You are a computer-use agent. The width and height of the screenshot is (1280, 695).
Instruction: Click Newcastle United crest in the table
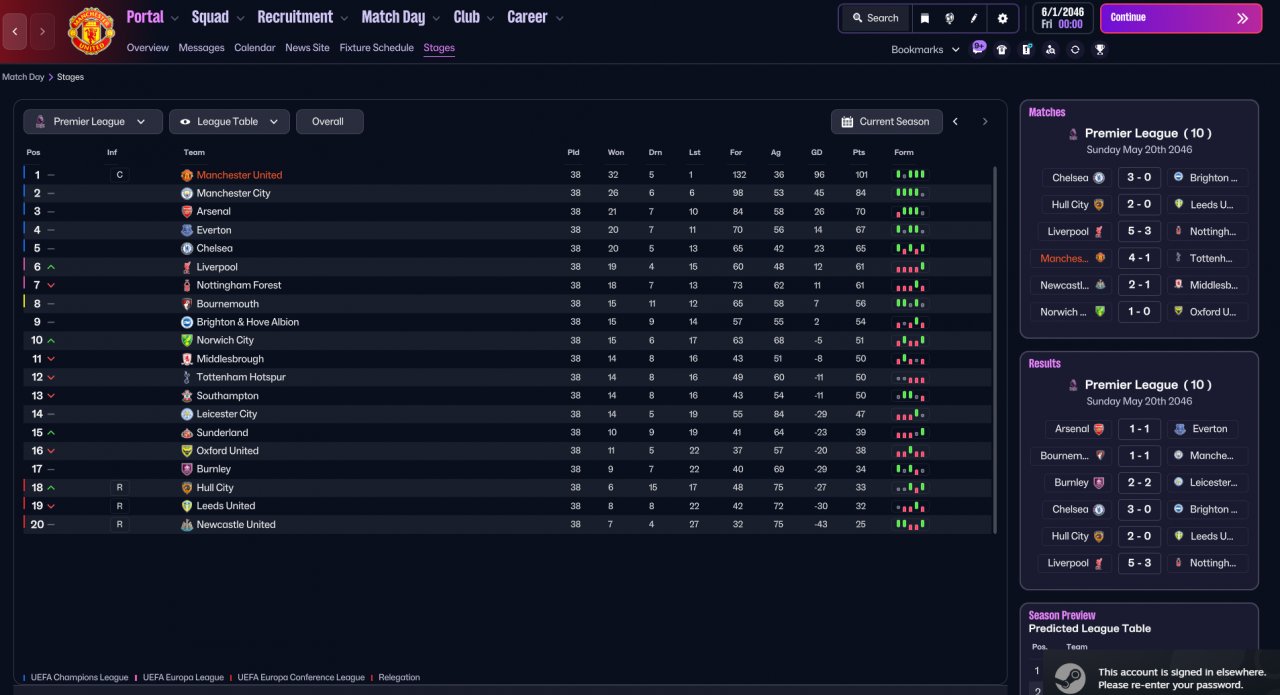click(186, 524)
